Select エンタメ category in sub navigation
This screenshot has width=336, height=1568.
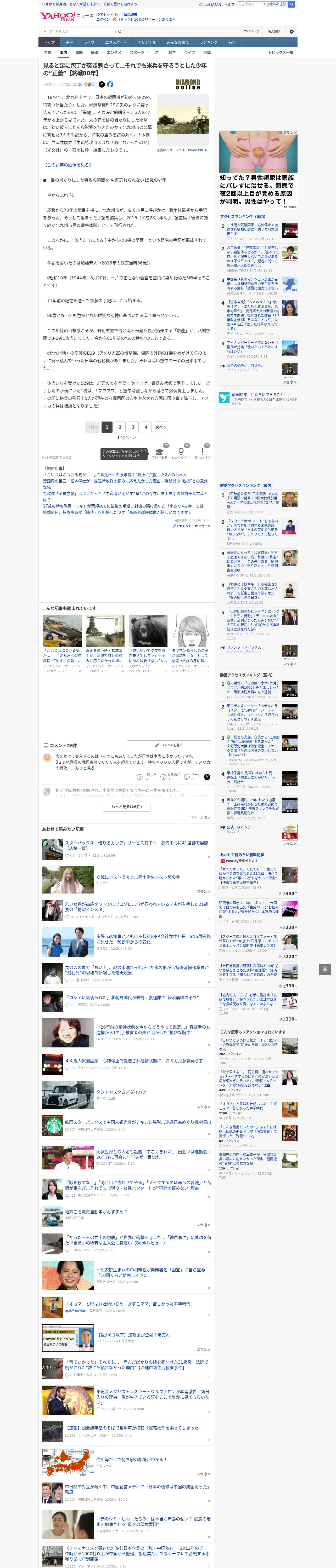coord(114,52)
